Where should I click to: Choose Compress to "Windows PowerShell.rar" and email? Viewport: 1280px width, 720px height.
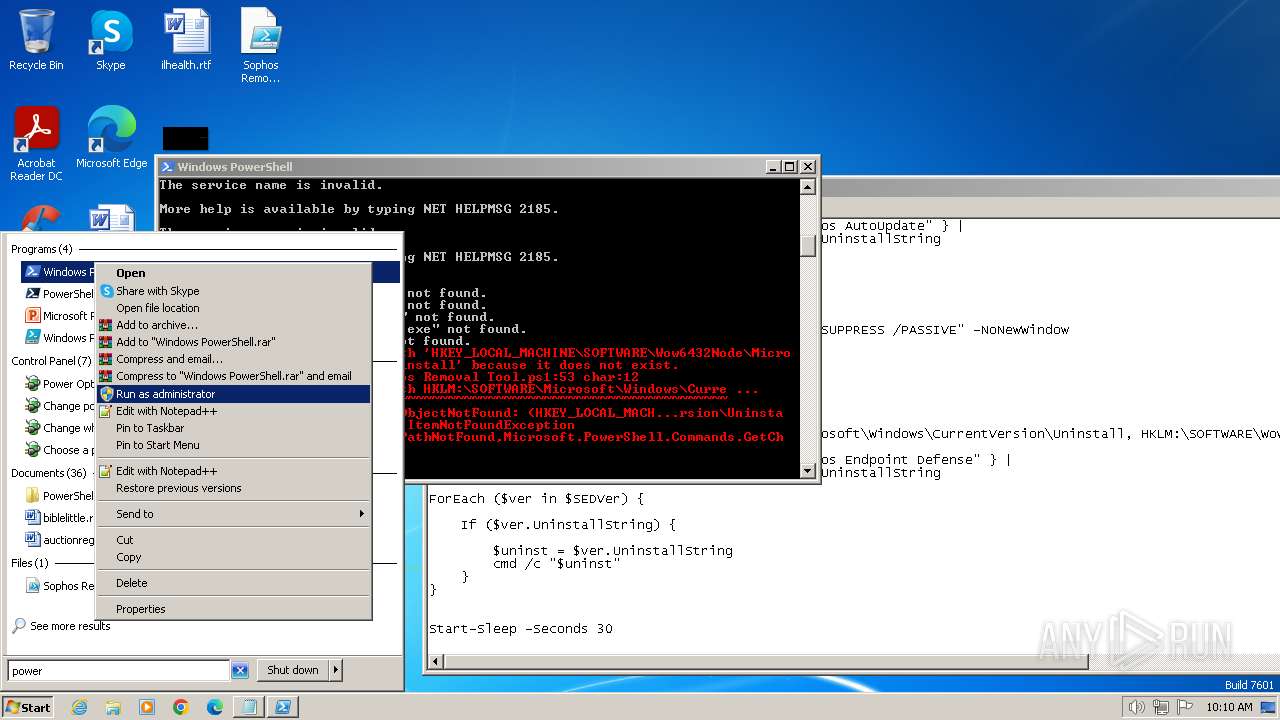233,376
